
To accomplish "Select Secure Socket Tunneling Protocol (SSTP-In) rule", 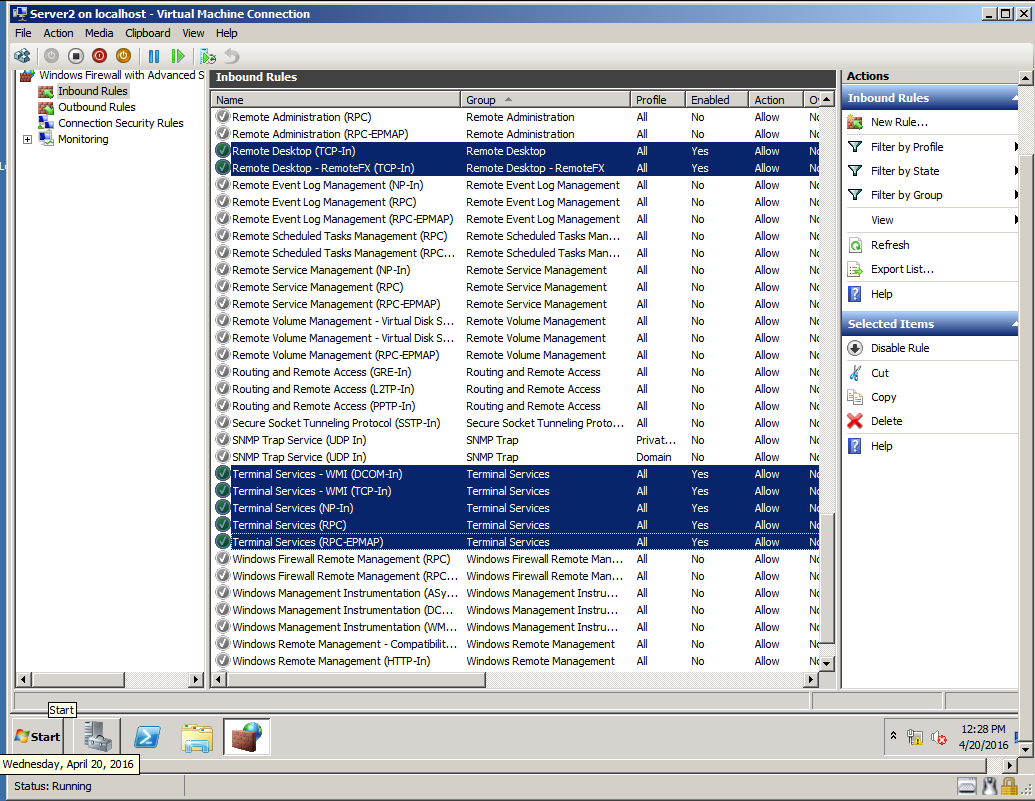I will click(x=516, y=423).
